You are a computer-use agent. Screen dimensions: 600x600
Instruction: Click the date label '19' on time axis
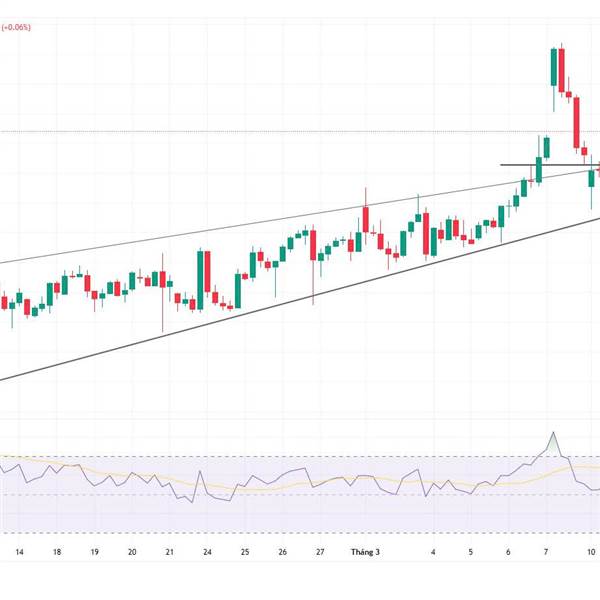[x=95, y=552]
